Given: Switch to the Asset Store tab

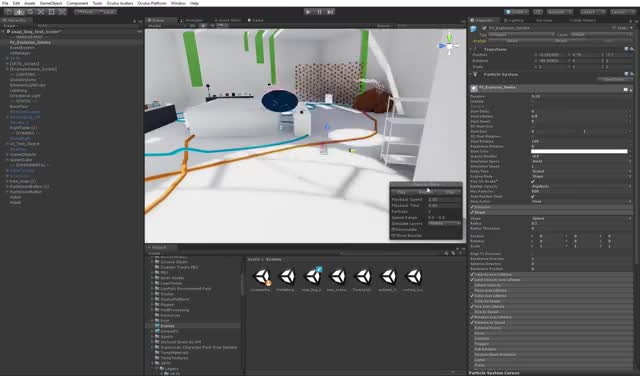Looking at the screenshot, I should pyautogui.click(x=227, y=20).
